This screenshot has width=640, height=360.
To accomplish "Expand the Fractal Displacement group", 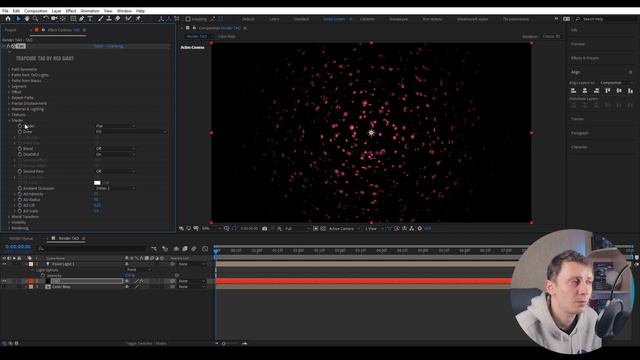I will coord(9,104).
